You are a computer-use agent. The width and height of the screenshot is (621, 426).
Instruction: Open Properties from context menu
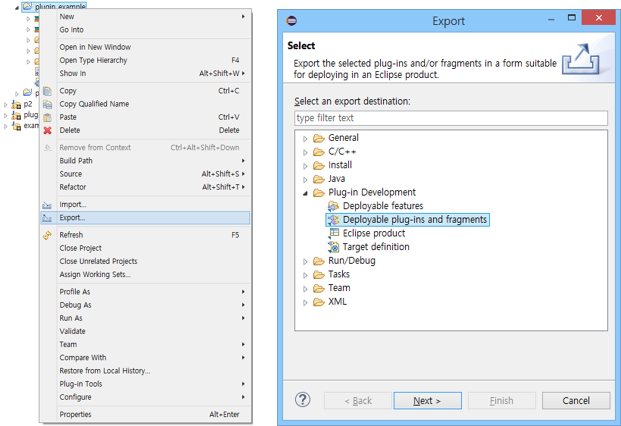pyautogui.click(x=145, y=414)
